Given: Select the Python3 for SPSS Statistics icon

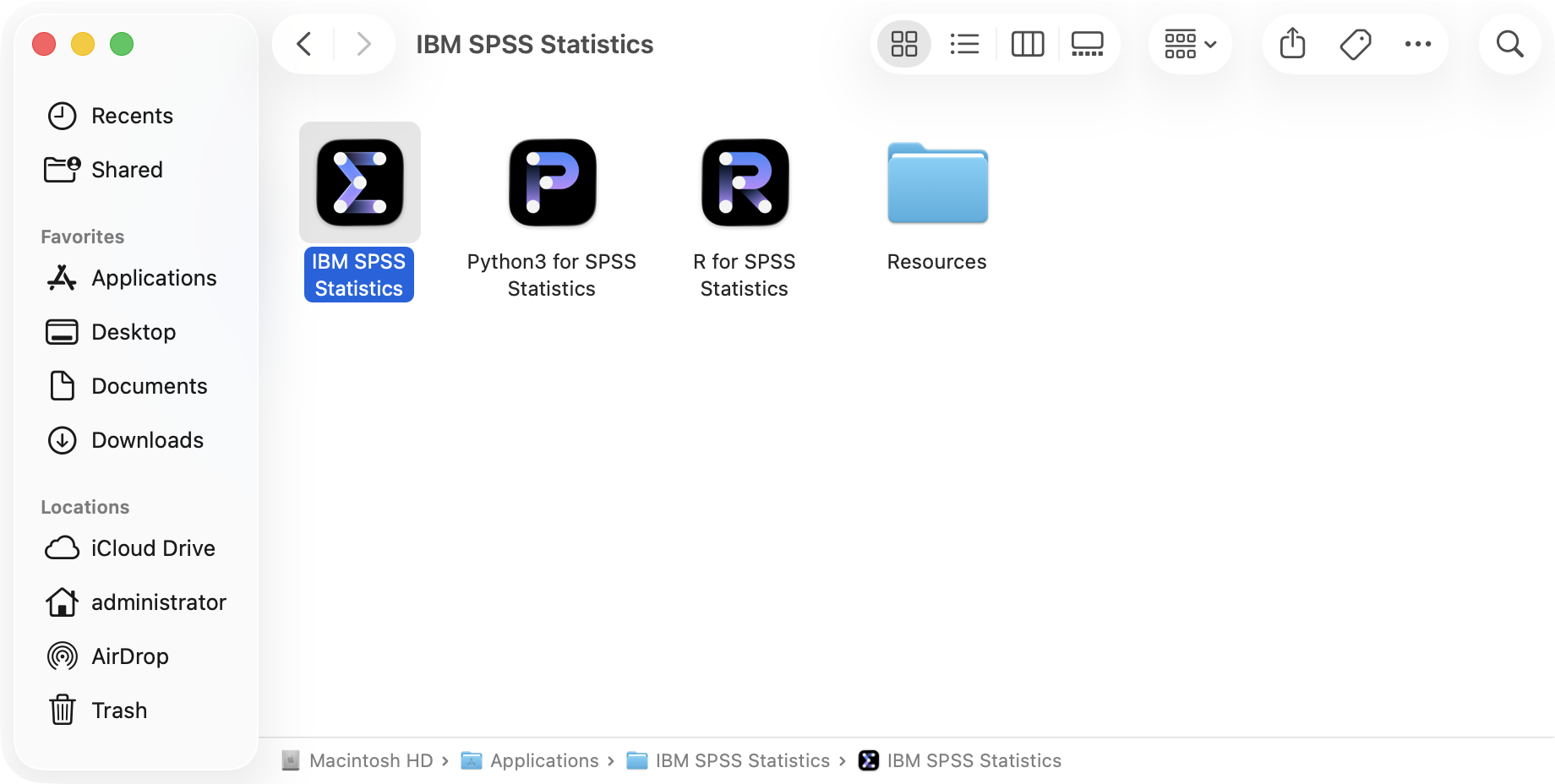Looking at the screenshot, I should coord(553,182).
